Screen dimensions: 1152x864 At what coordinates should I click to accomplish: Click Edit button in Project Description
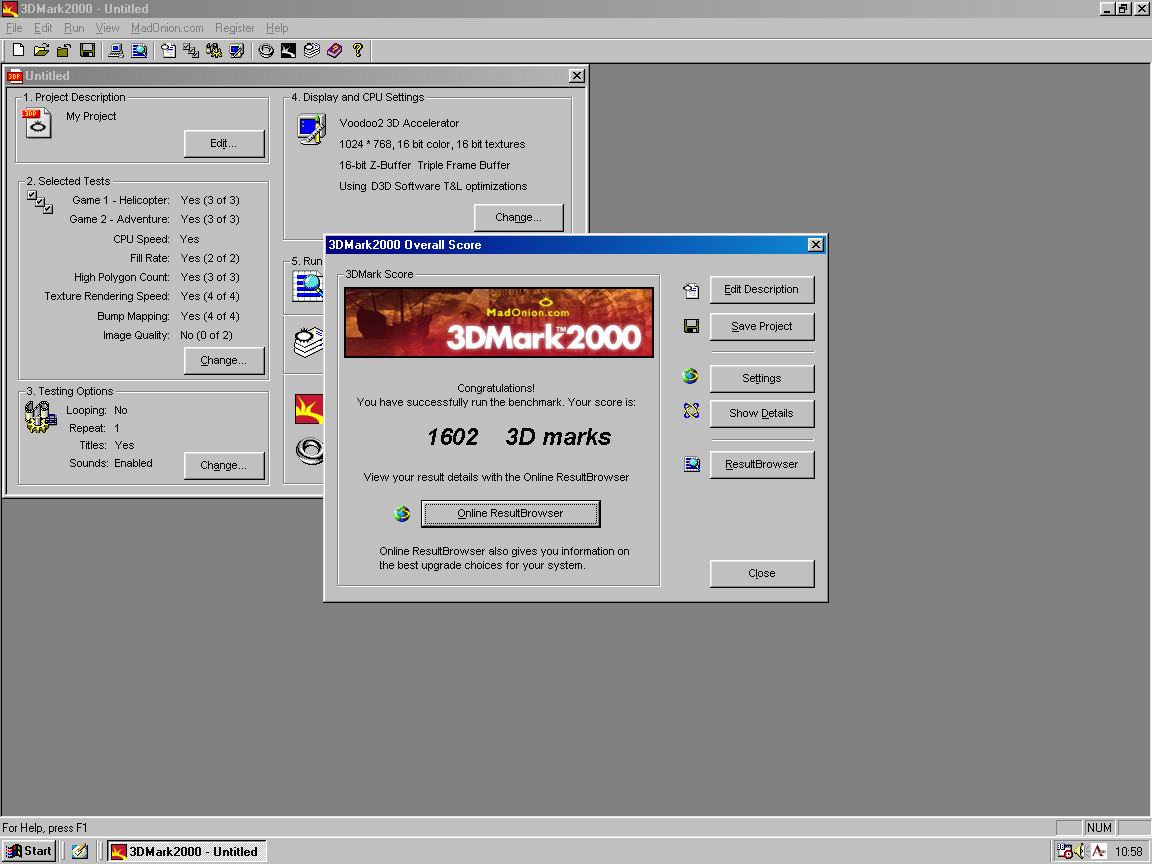224,143
